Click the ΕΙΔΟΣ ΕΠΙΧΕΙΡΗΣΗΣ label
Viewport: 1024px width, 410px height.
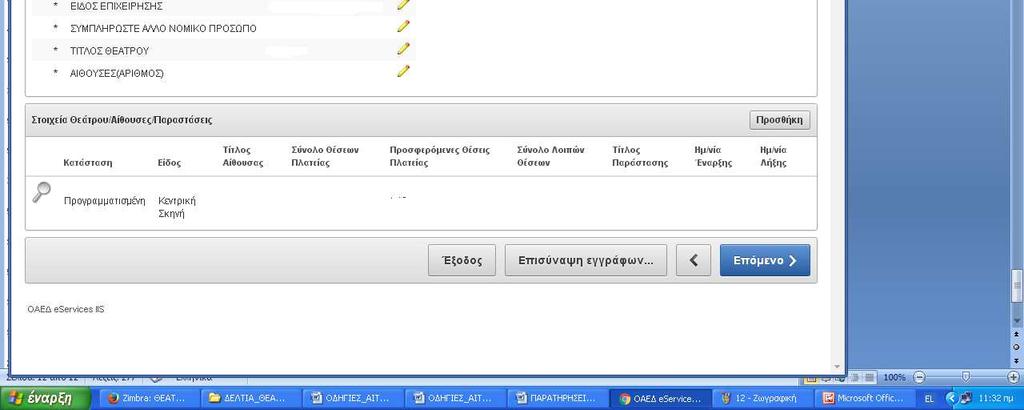coord(116,7)
